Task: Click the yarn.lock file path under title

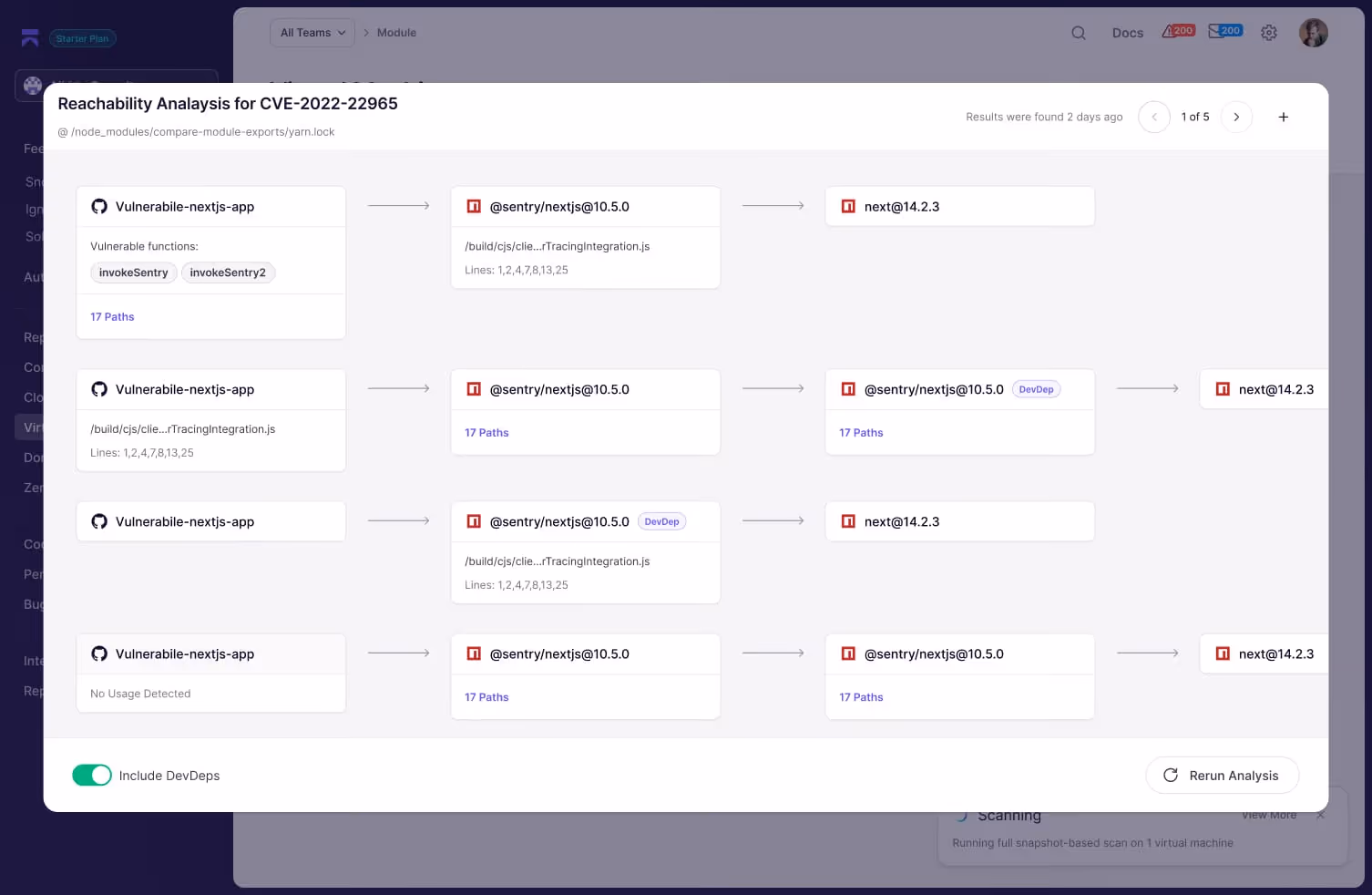Action: point(196,132)
